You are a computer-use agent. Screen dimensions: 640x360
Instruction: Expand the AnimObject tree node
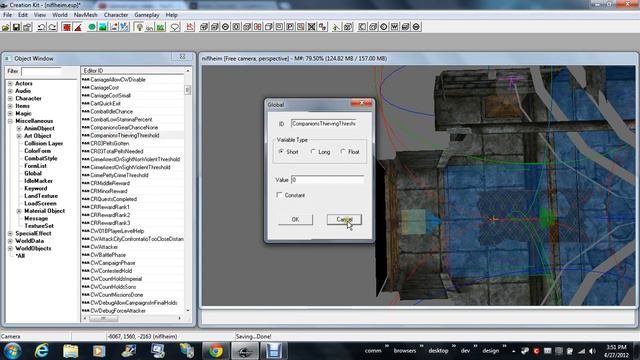(19, 128)
